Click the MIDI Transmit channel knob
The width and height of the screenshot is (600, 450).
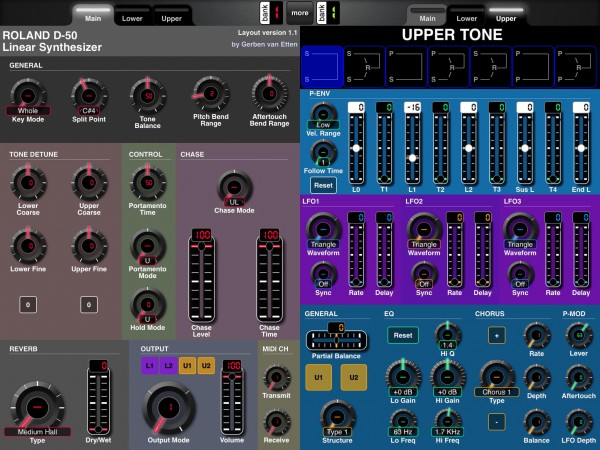[x=277, y=378]
